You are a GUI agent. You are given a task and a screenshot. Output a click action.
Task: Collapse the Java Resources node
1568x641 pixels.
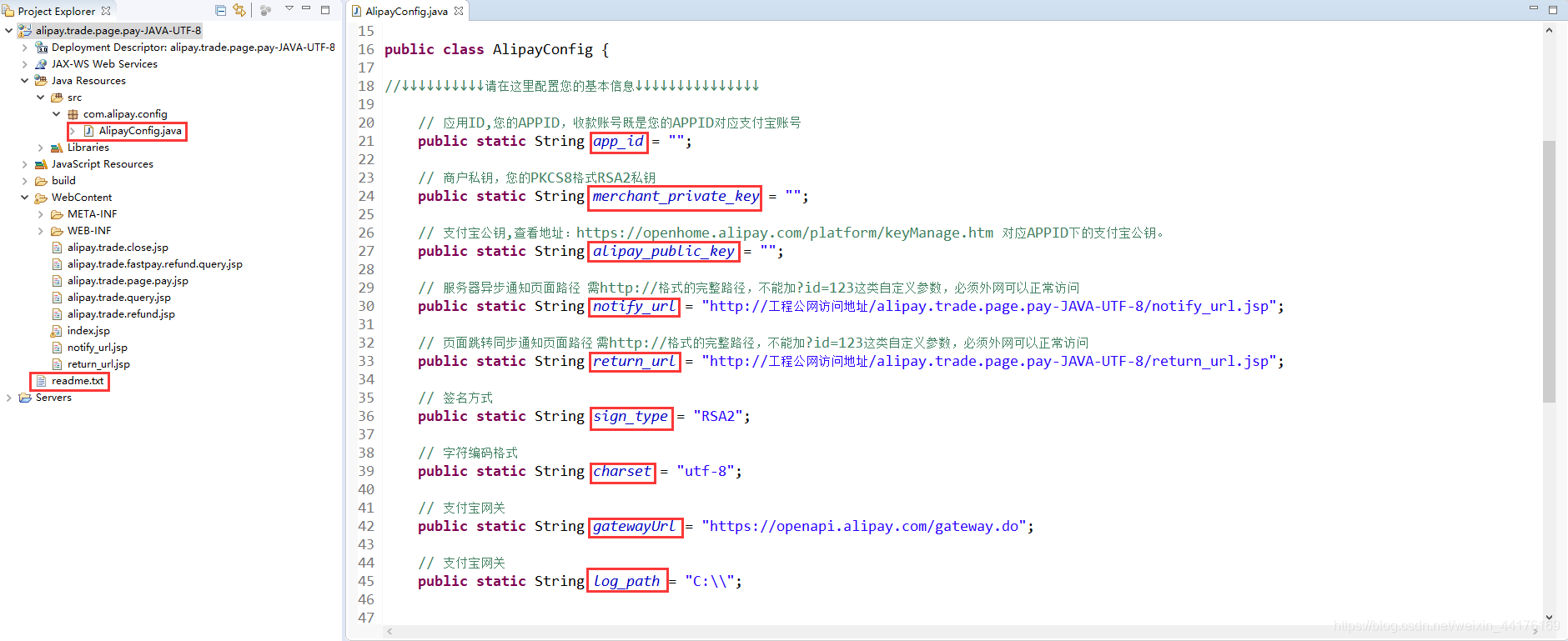pyautogui.click(x=25, y=81)
